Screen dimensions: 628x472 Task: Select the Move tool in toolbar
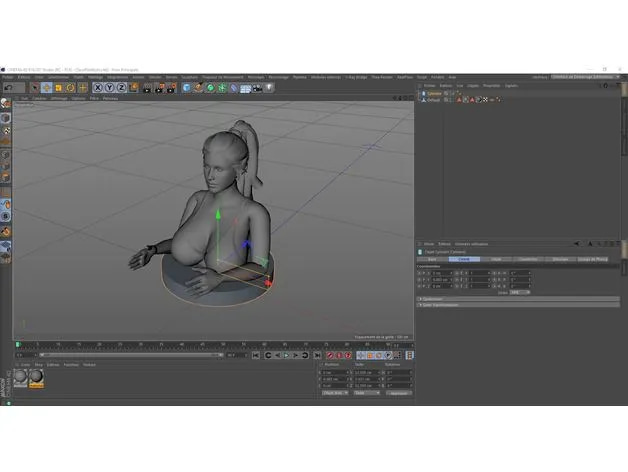[x=46, y=88]
